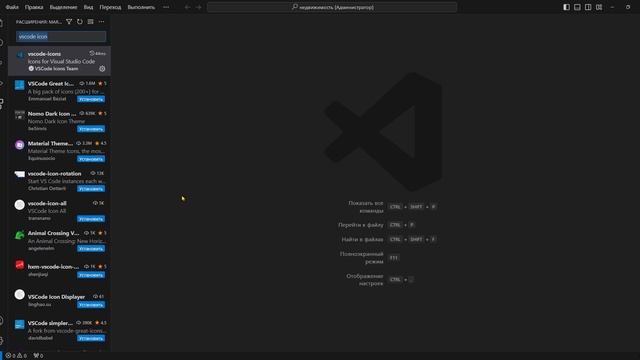Open the Explorer view in activity bar

coord(2,23)
